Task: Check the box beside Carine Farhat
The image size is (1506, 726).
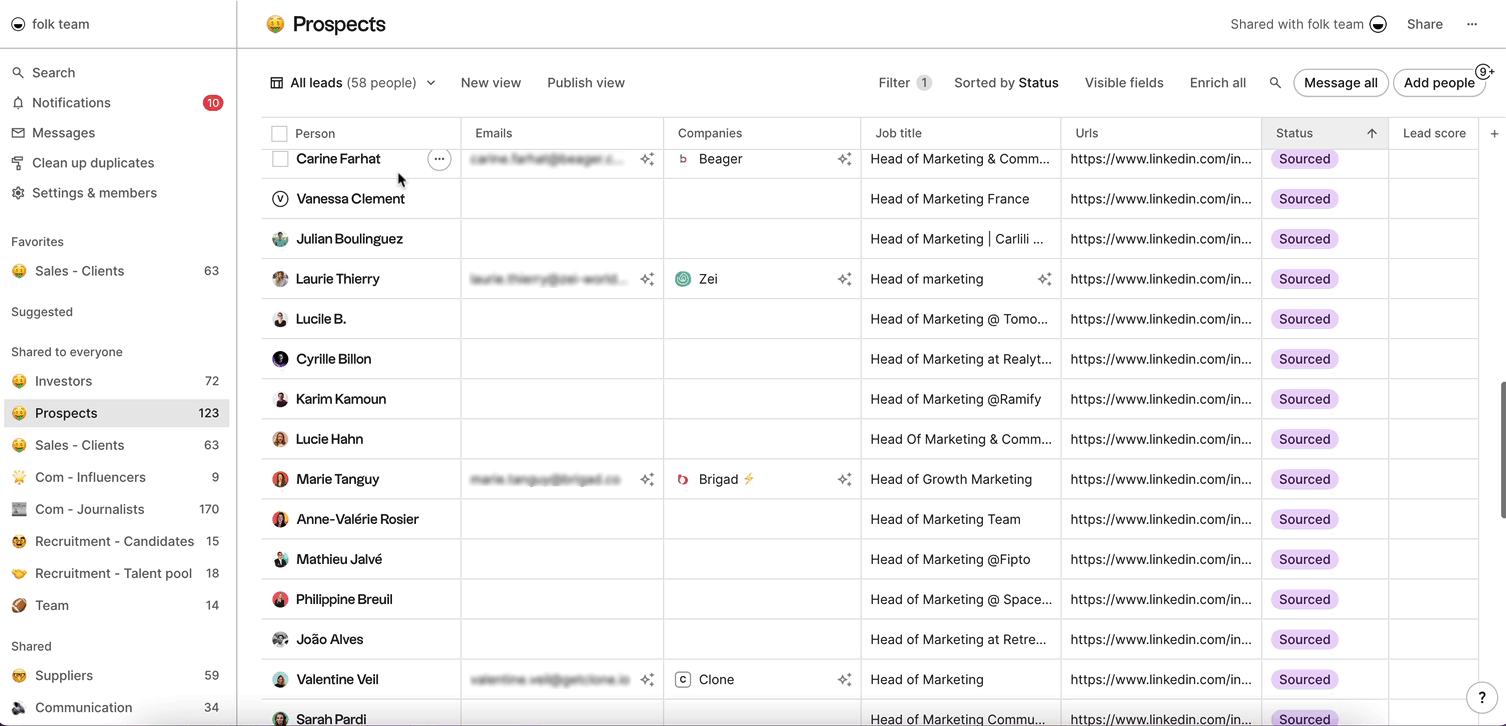Action: (x=280, y=159)
